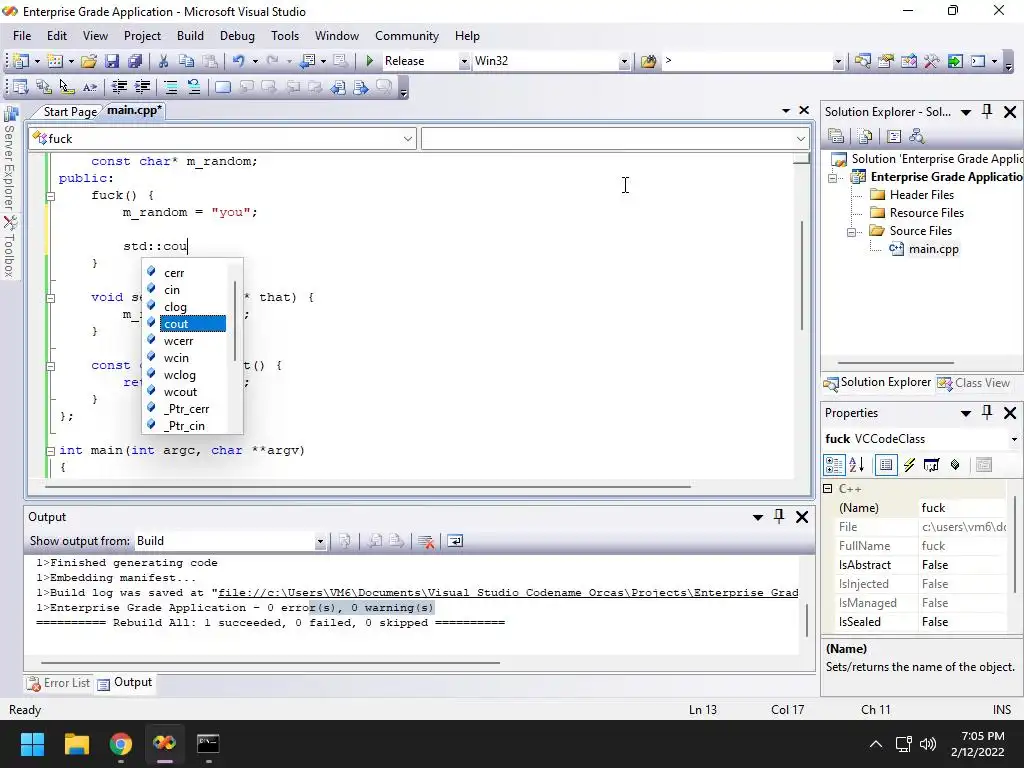Click the Open File folder icon
Image resolution: width=1024 pixels, height=768 pixels.
click(89, 61)
